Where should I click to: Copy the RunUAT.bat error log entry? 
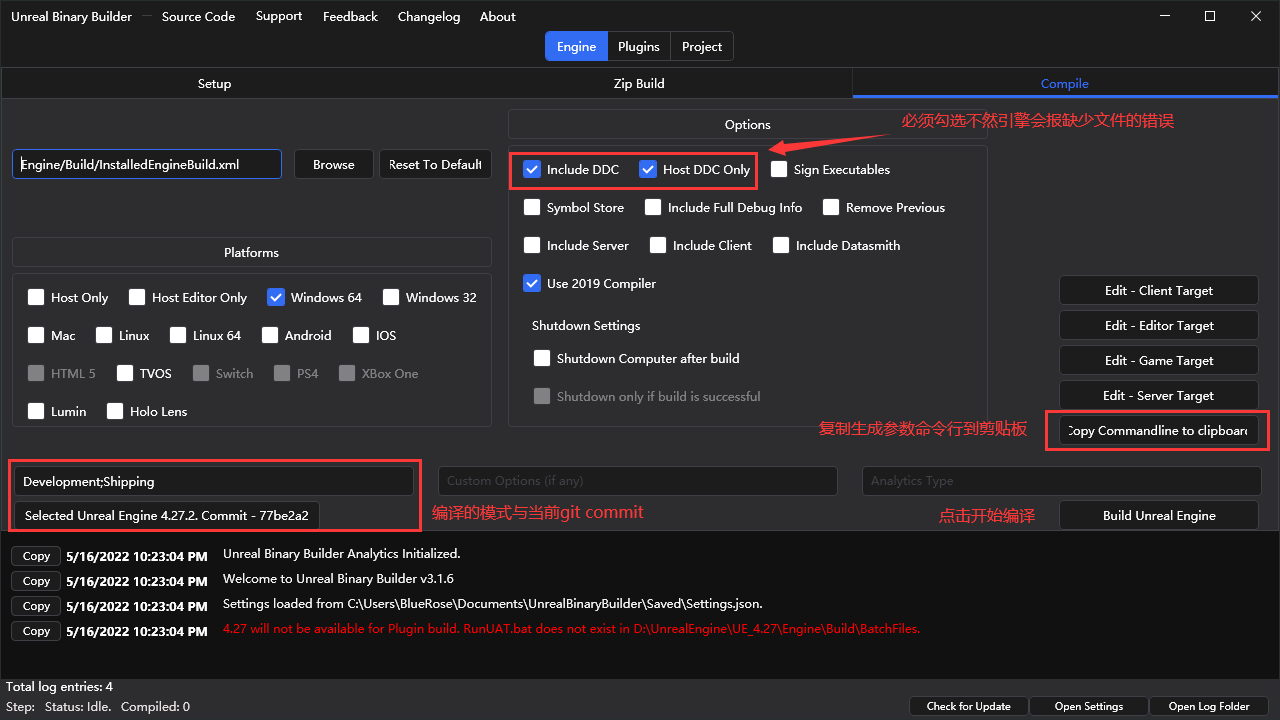[36, 631]
